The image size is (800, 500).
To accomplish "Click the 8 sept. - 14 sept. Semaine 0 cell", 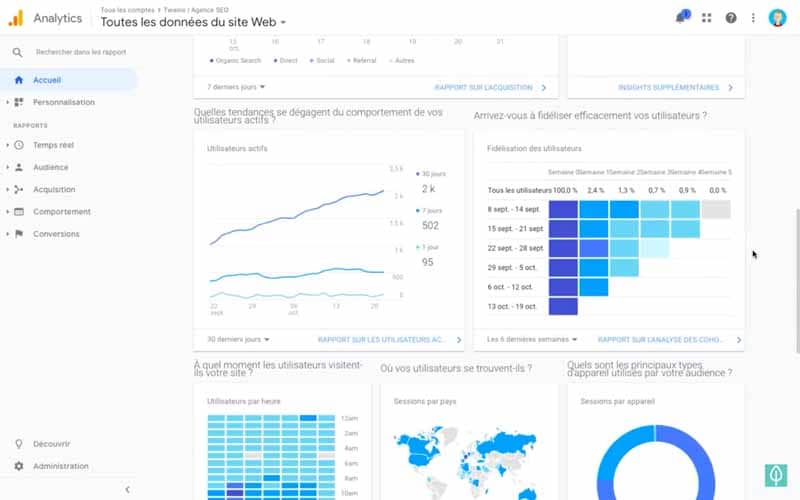I will coord(563,209).
